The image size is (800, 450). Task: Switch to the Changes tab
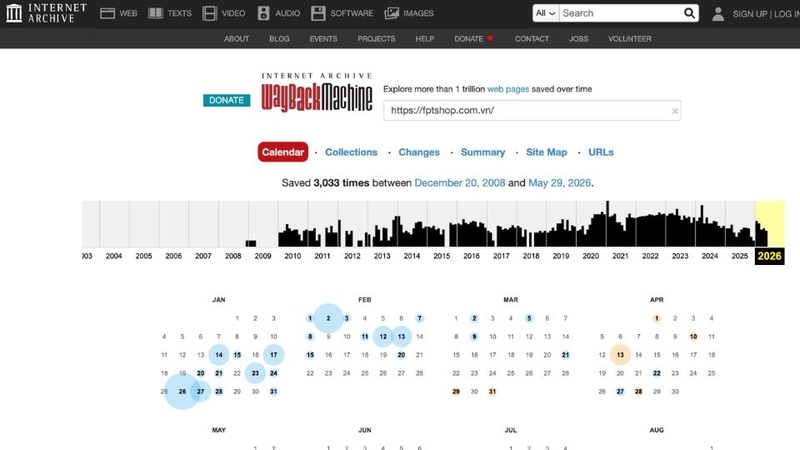click(x=419, y=152)
